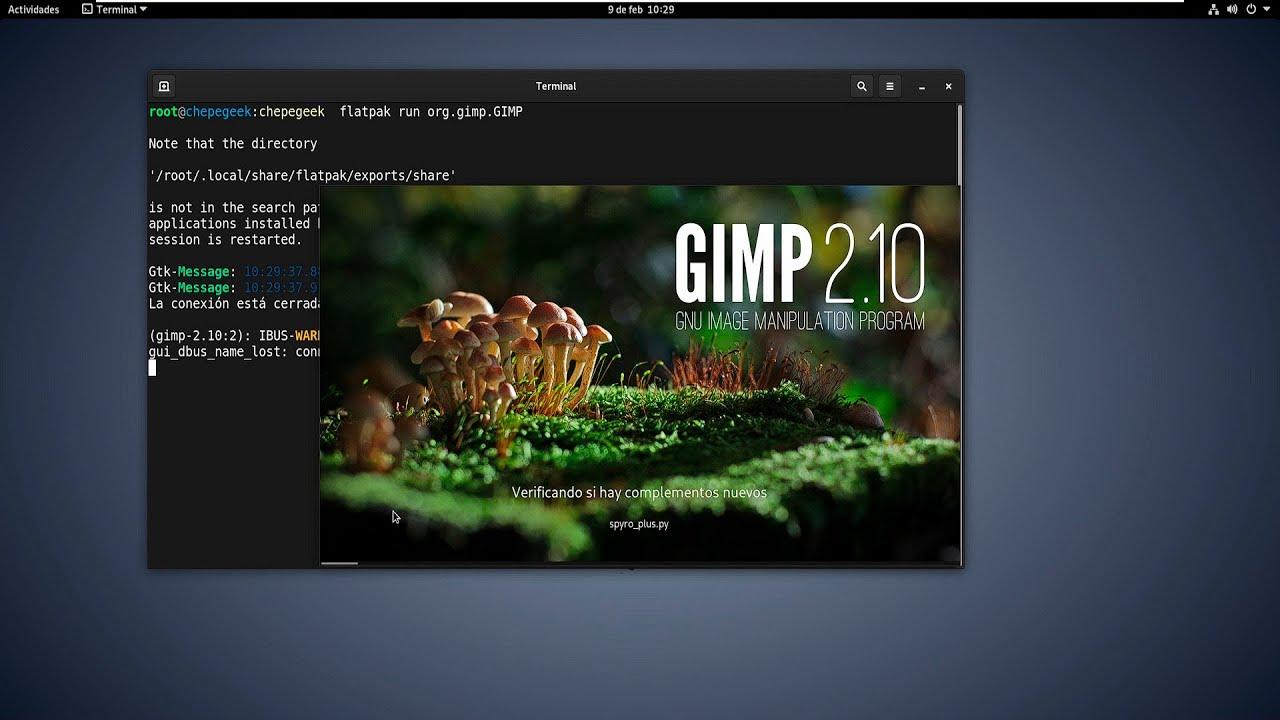Click the terminal icon in top bar
The image size is (1280, 720).
point(87,9)
